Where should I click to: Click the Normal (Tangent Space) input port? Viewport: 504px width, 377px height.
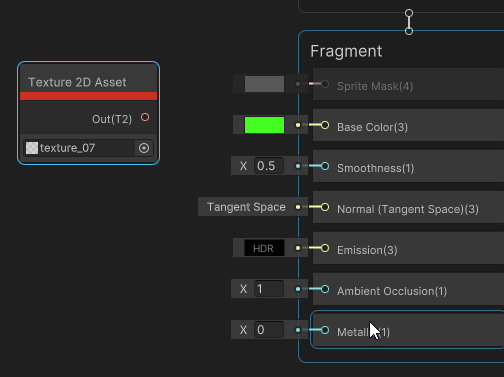click(325, 207)
